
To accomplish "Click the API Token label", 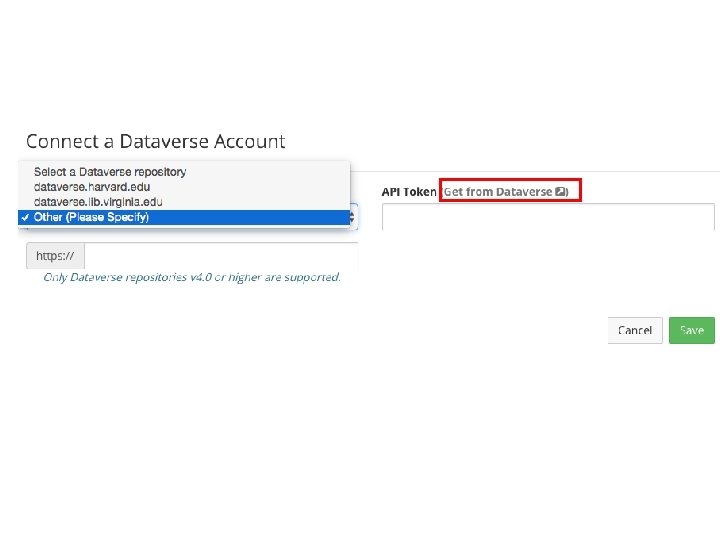I will [x=409, y=191].
